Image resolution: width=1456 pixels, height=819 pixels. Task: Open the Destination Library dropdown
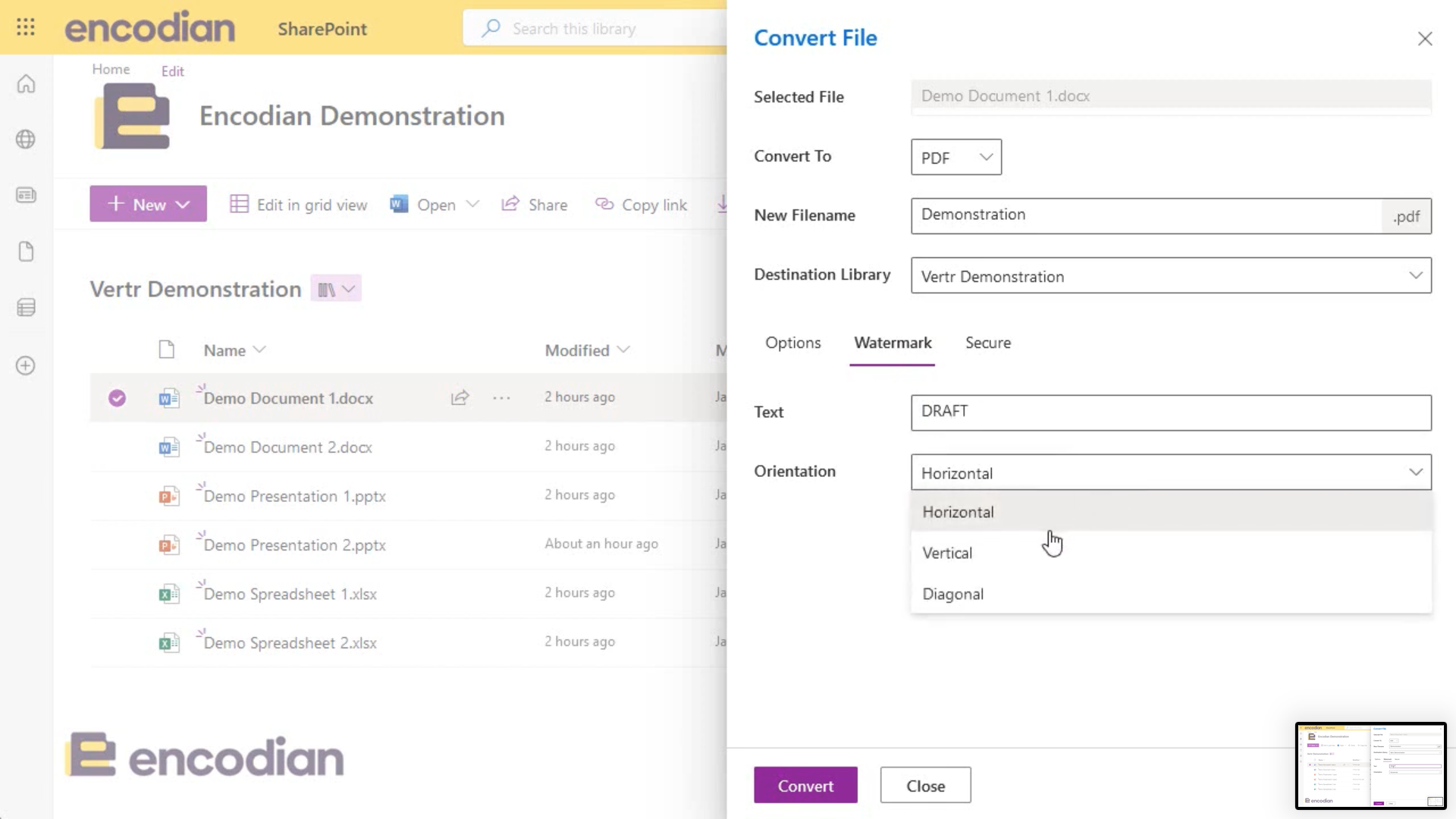tap(1171, 275)
